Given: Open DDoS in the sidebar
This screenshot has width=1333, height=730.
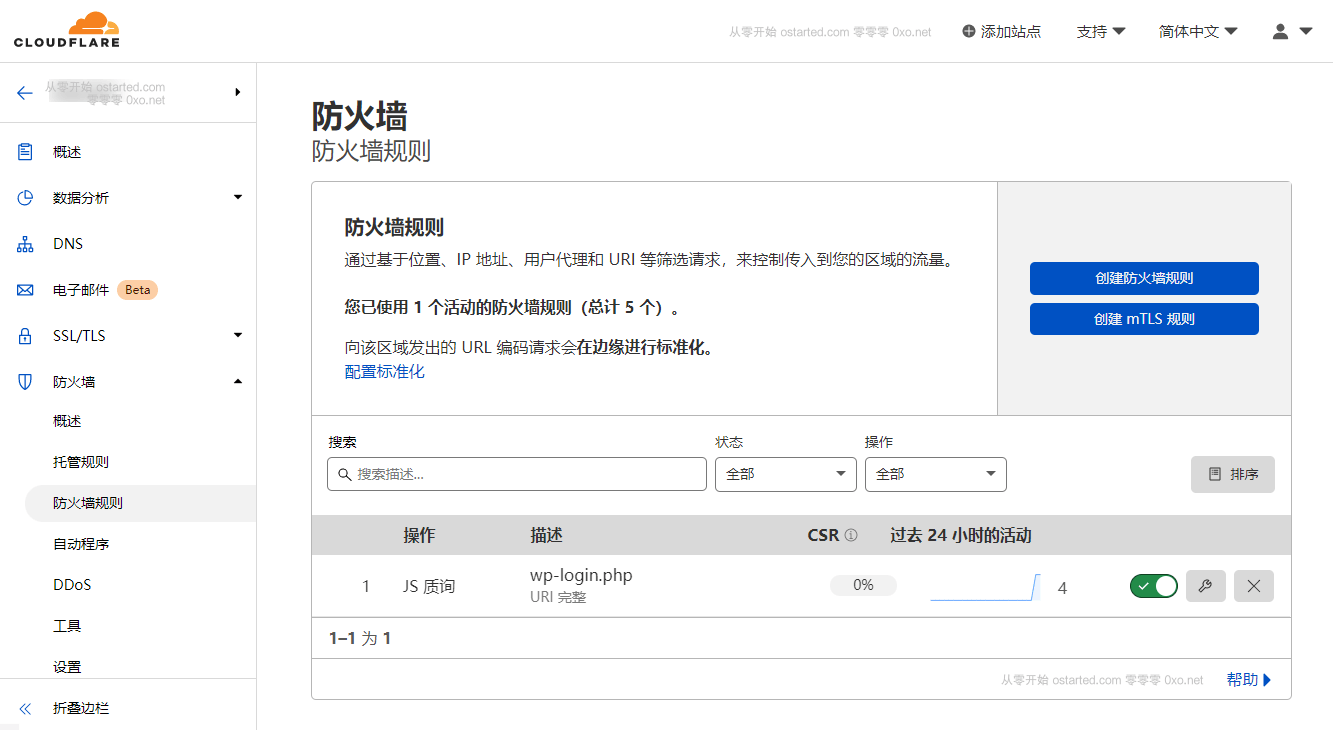Looking at the screenshot, I should 72,585.
